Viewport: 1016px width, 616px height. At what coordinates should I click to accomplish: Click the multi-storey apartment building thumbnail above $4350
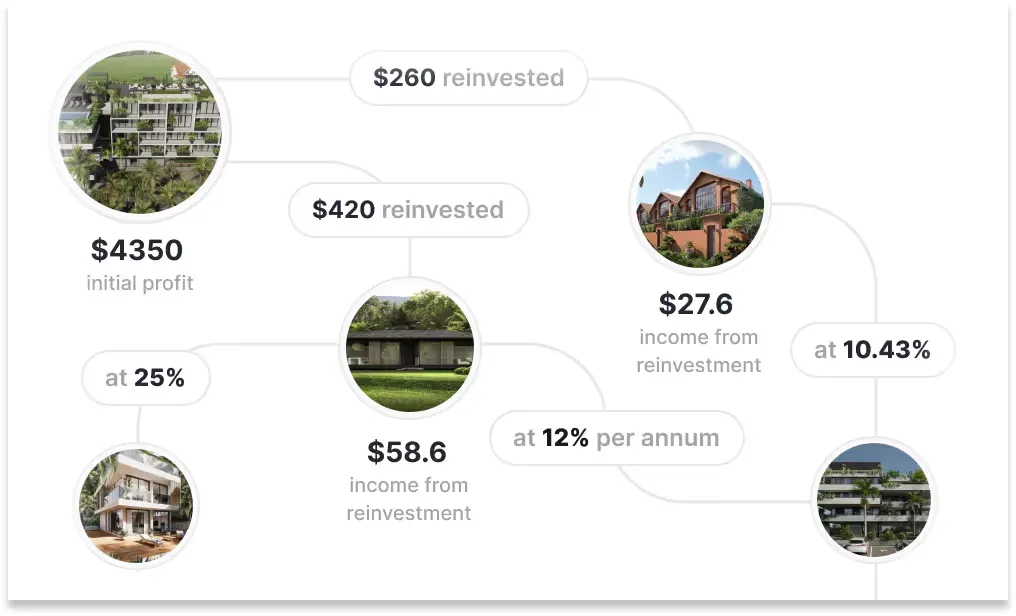click(x=140, y=131)
